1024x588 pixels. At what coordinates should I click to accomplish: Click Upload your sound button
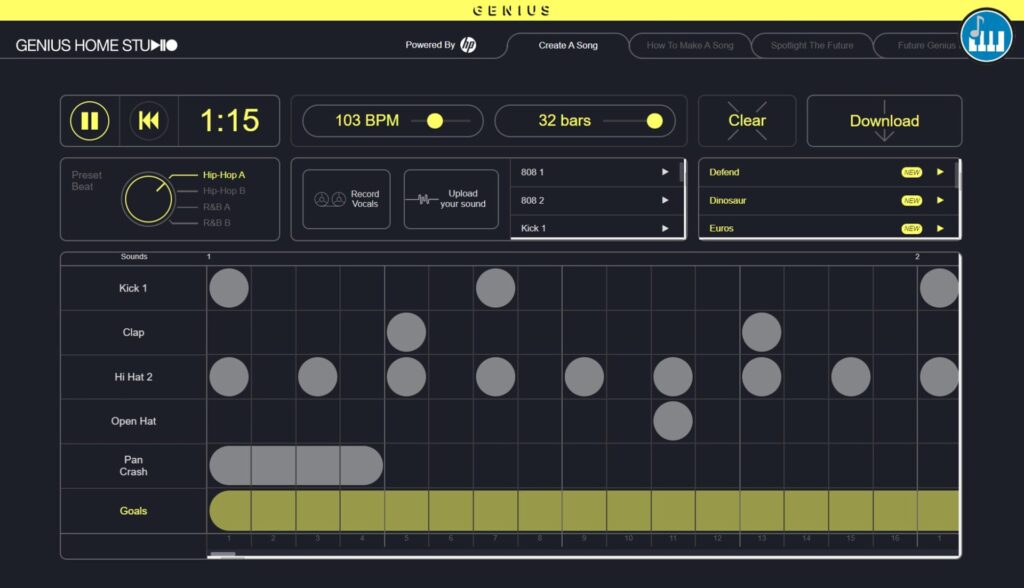451,199
